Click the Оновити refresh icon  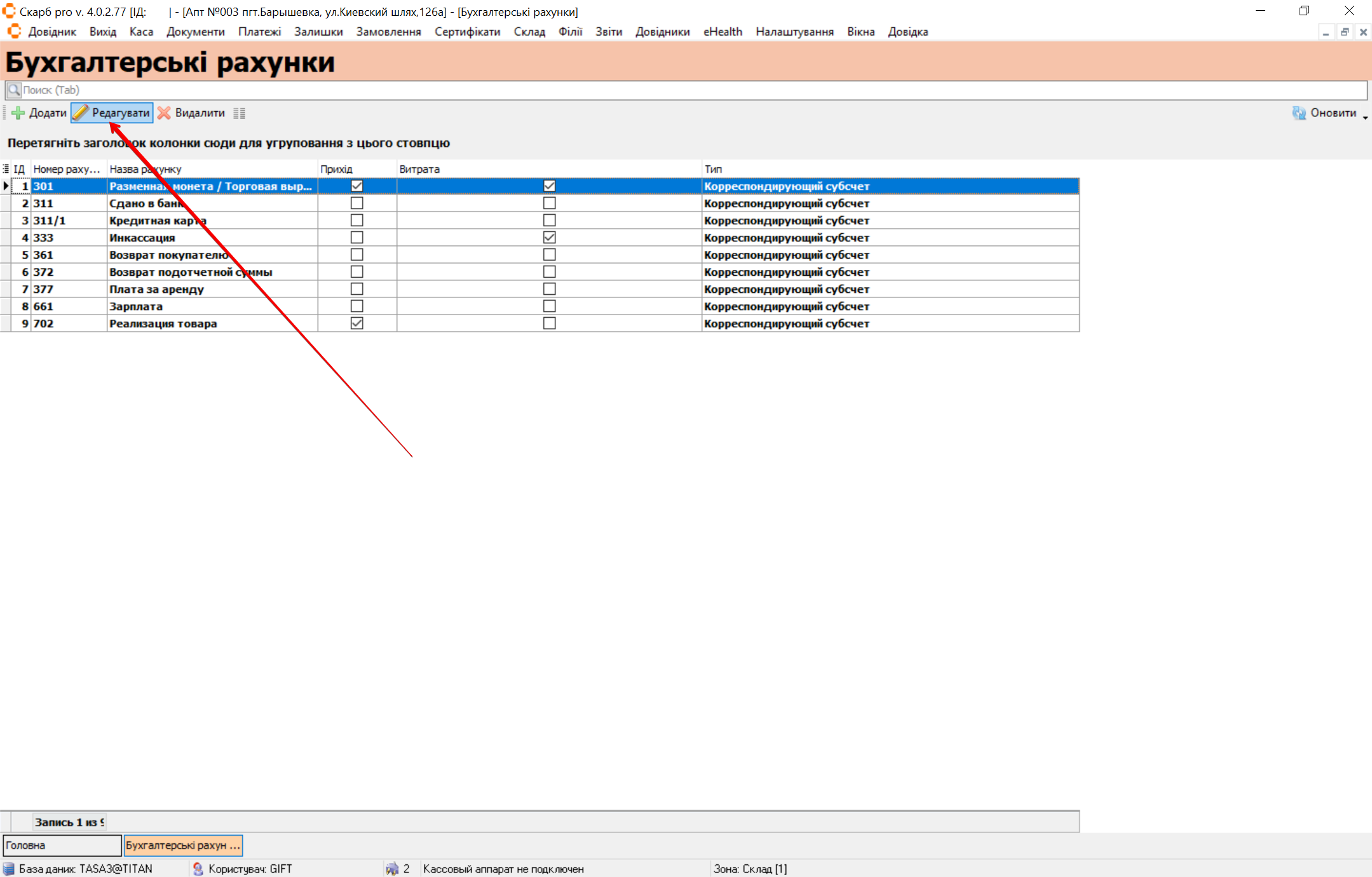click(1298, 113)
